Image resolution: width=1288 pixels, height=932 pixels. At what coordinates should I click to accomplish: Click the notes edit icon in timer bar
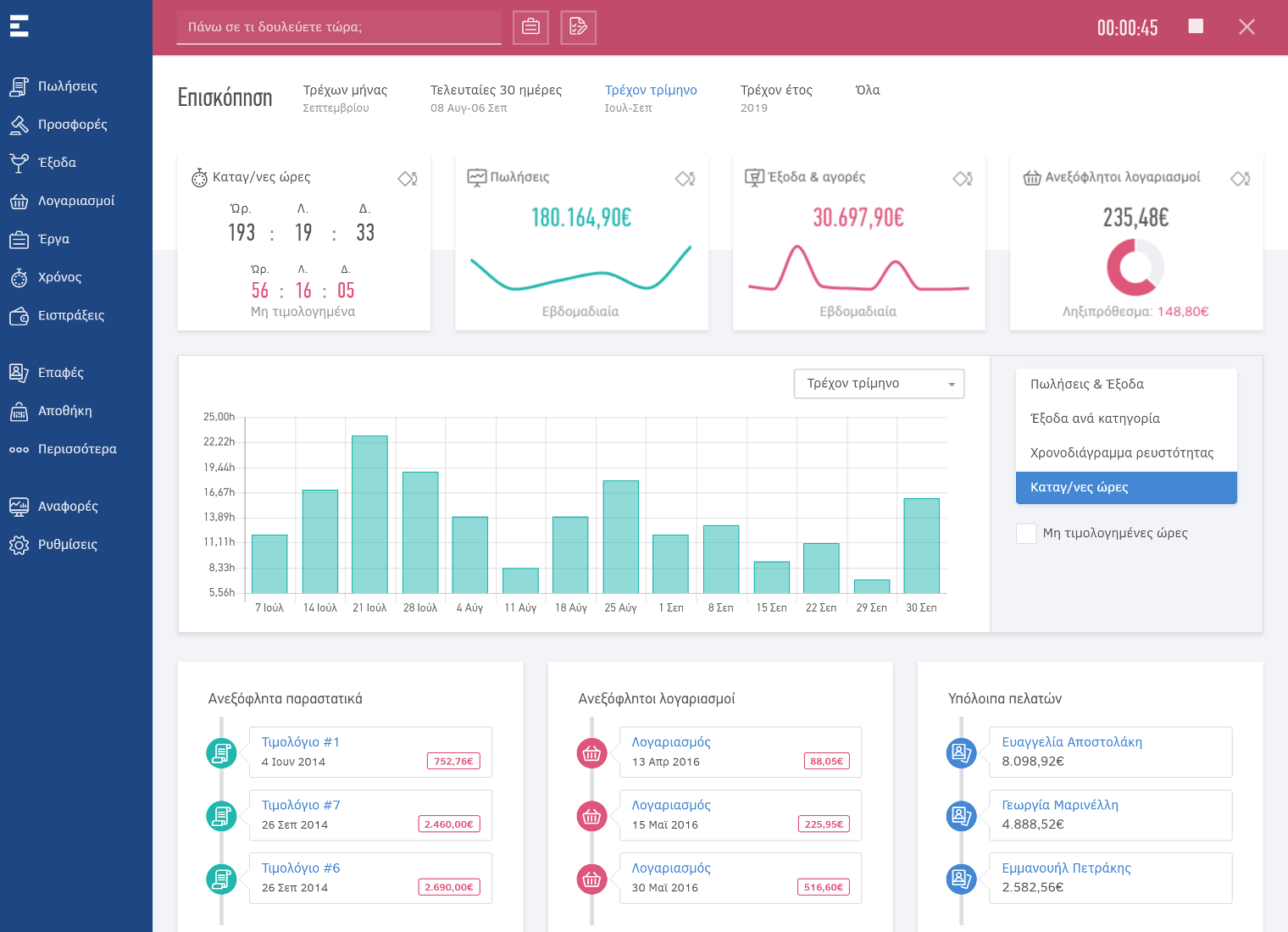pyautogui.click(x=579, y=27)
